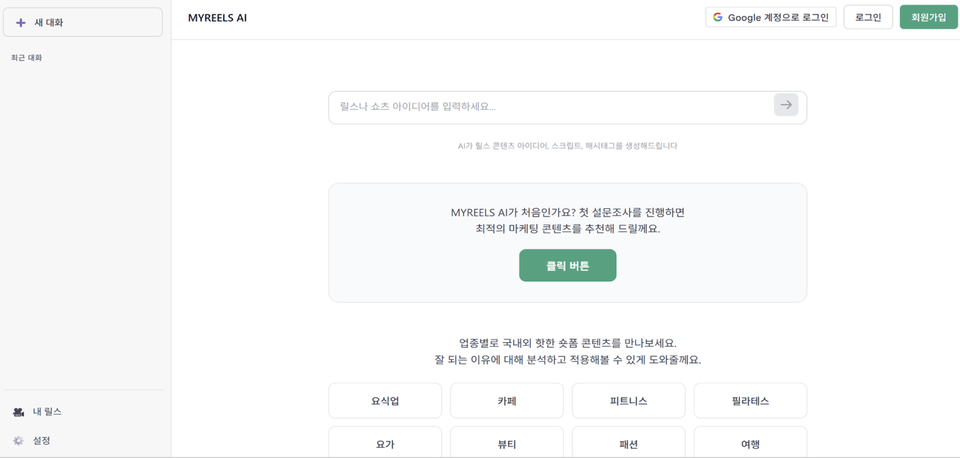This screenshot has width=960, height=458.
Task: Click the 로그인 button
Action: coord(868,17)
